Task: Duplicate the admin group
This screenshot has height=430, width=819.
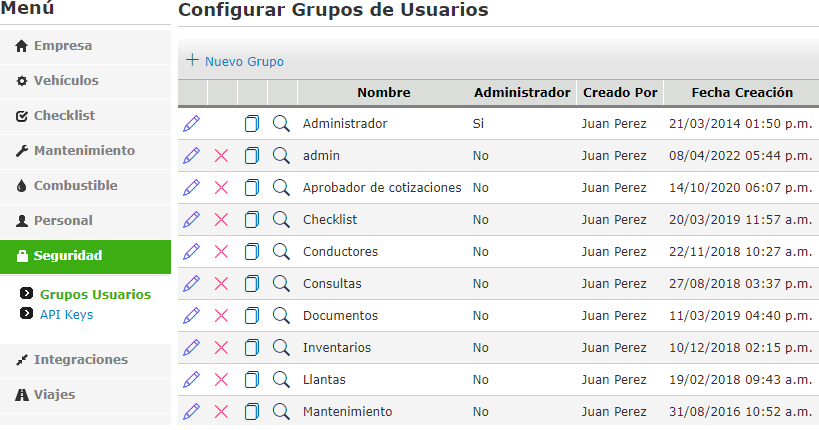Action: pos(252,156)
